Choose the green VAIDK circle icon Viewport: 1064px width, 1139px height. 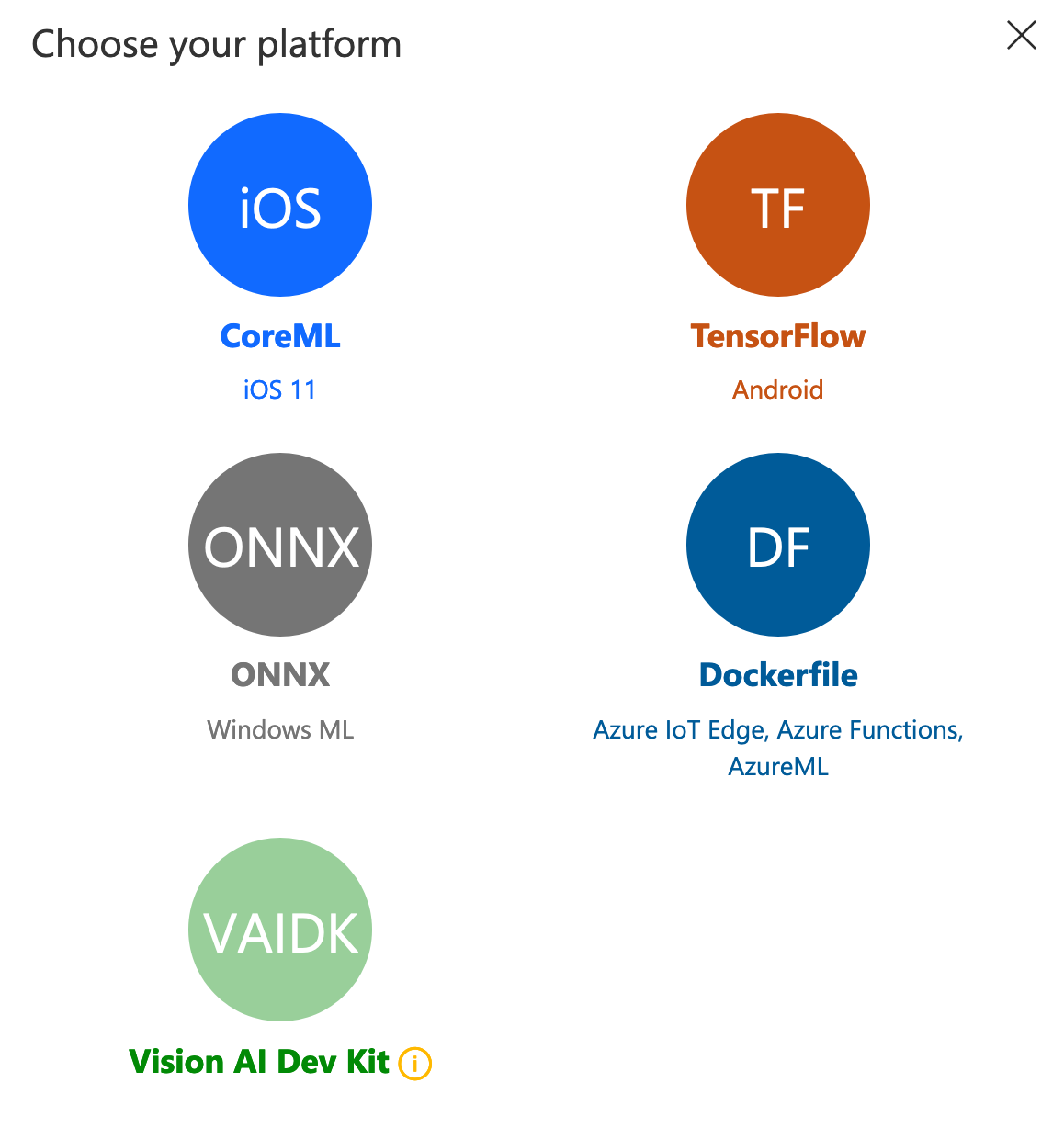point(280,930)
